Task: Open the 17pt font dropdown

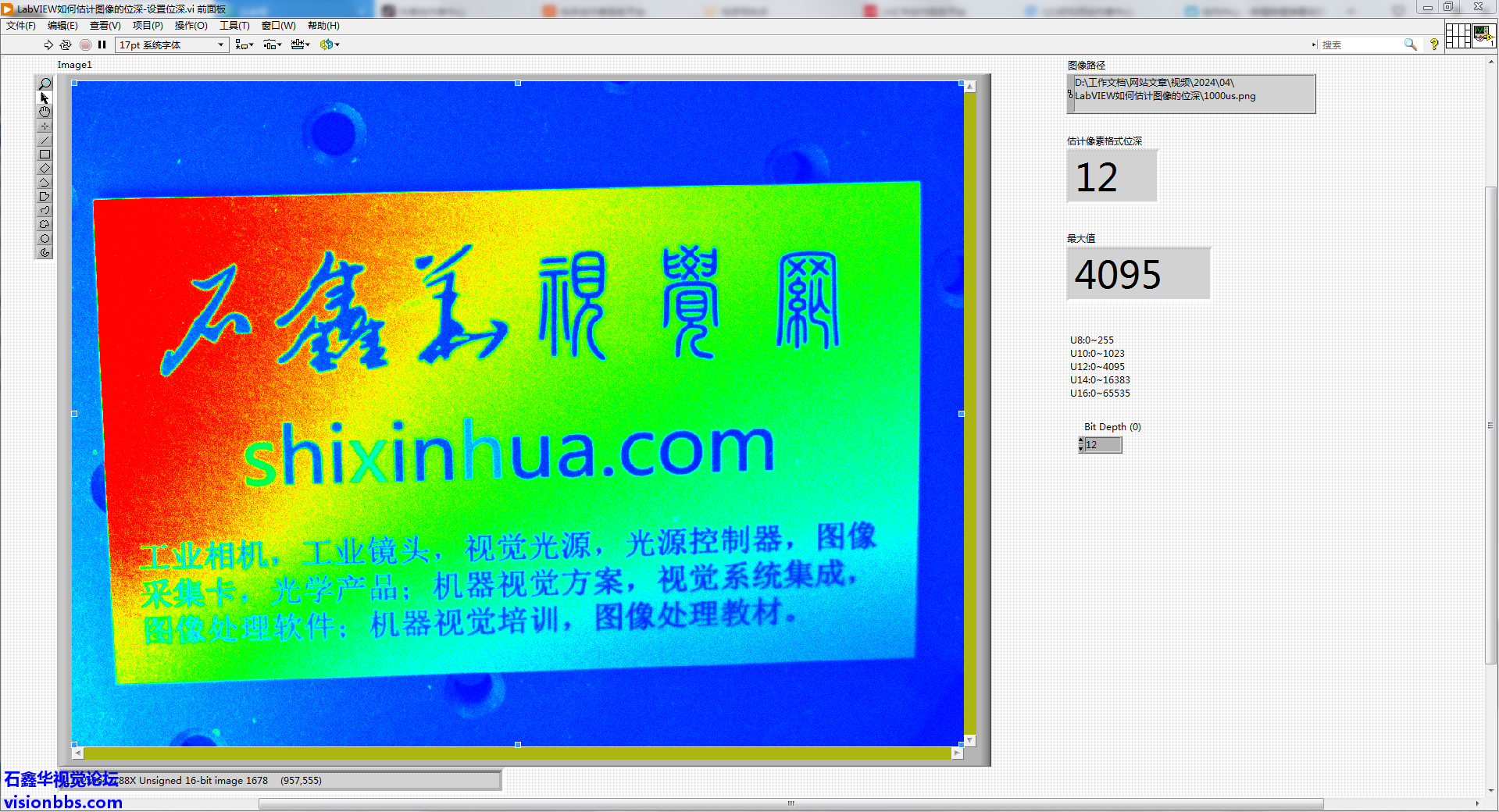Action: [x=171, y=45]
